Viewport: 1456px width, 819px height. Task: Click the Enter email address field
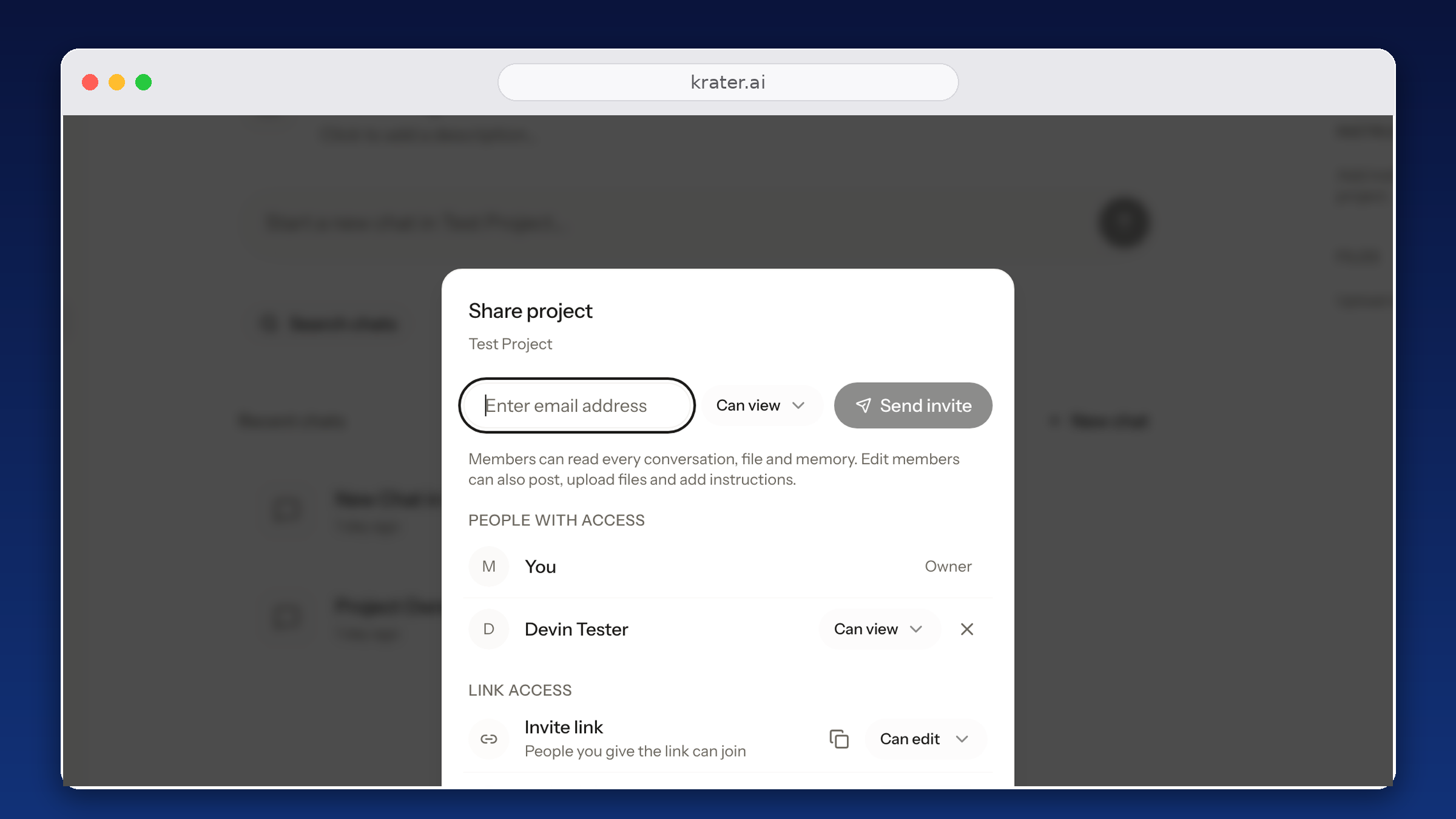tap(576, 405)
